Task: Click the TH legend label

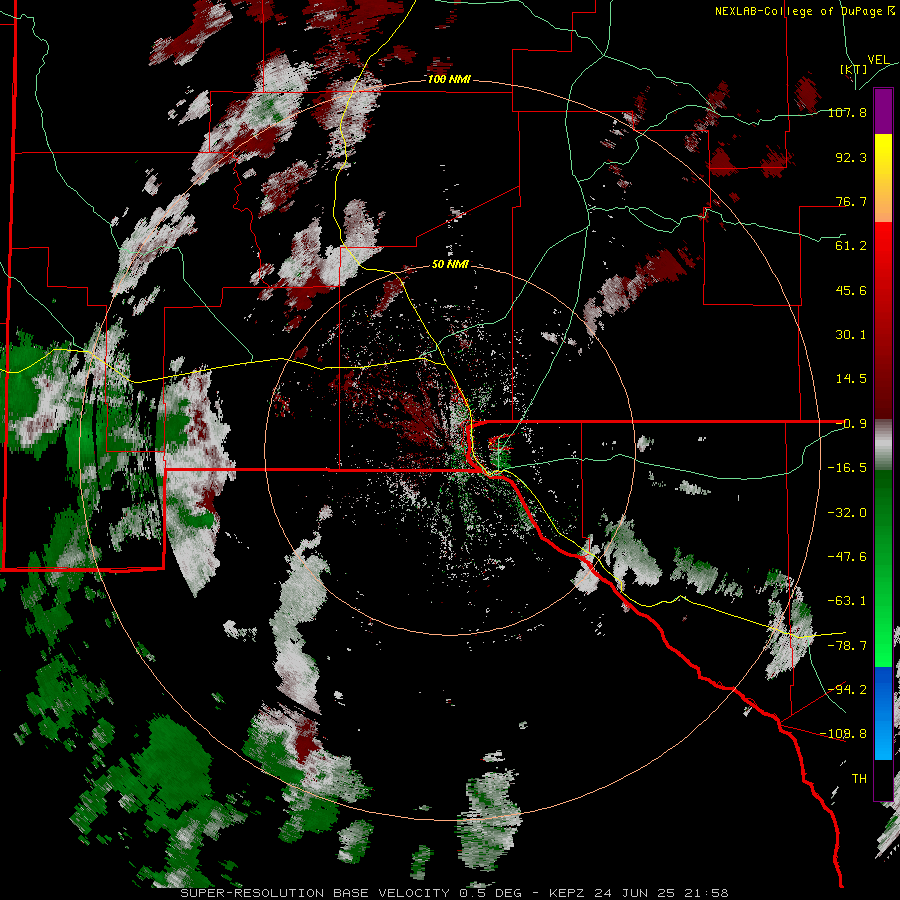Action: [859, 779]
